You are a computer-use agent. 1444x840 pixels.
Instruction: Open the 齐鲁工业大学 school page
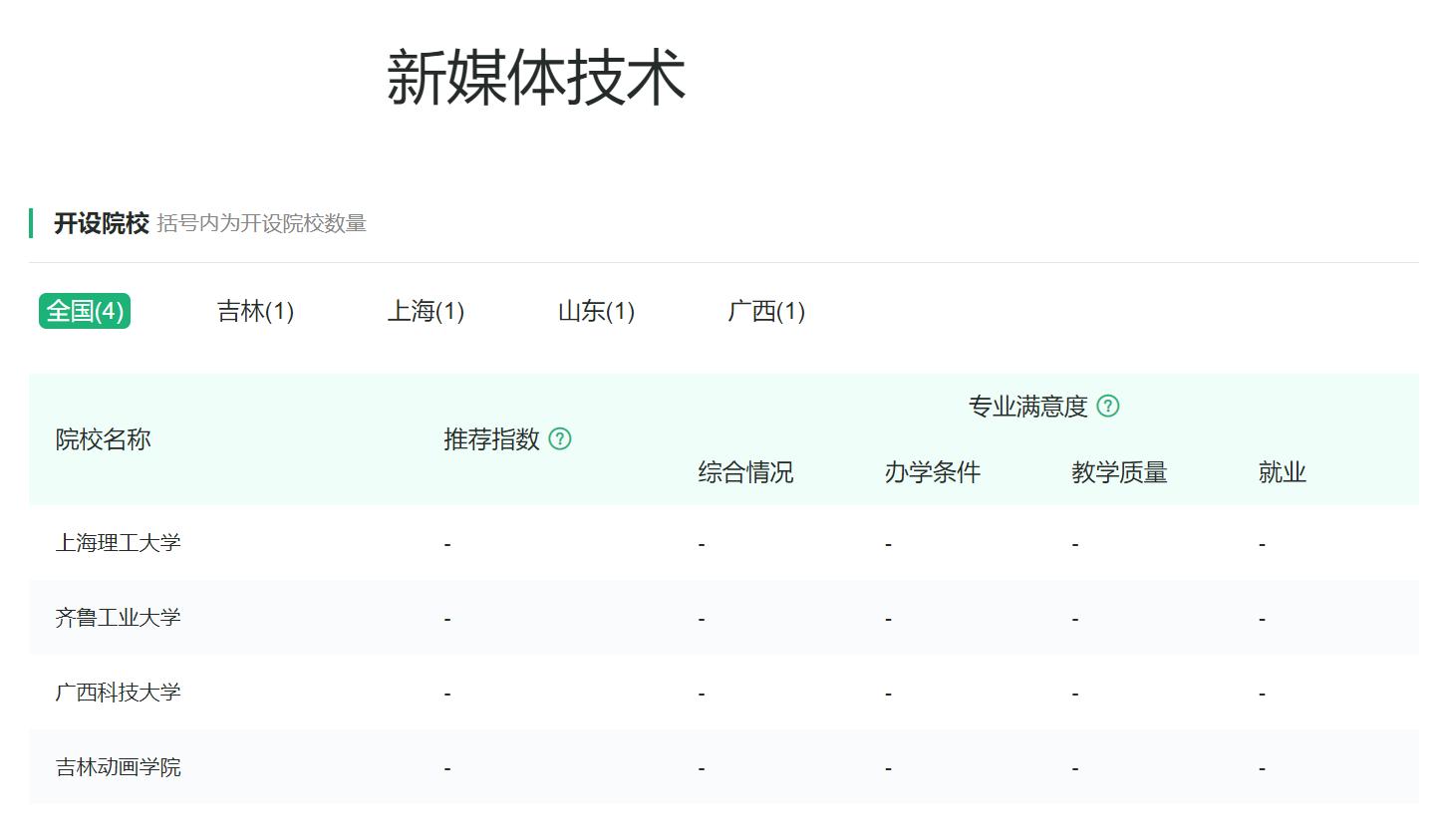coord(118,617)
